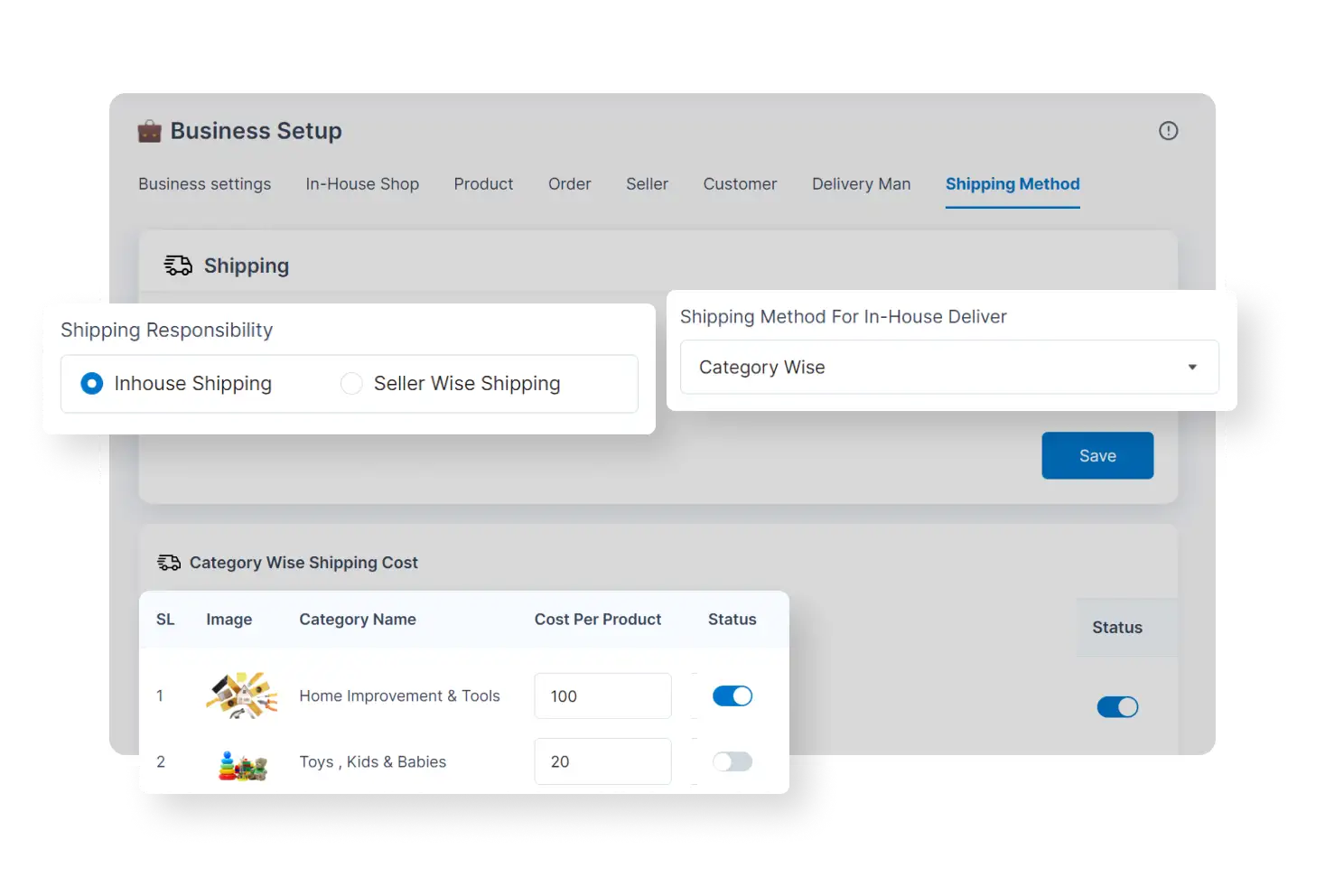Viewport: 1325px width, 896px height.
Task: Open the Toys, Kids & Babies category image
Action: coord(241,765)
